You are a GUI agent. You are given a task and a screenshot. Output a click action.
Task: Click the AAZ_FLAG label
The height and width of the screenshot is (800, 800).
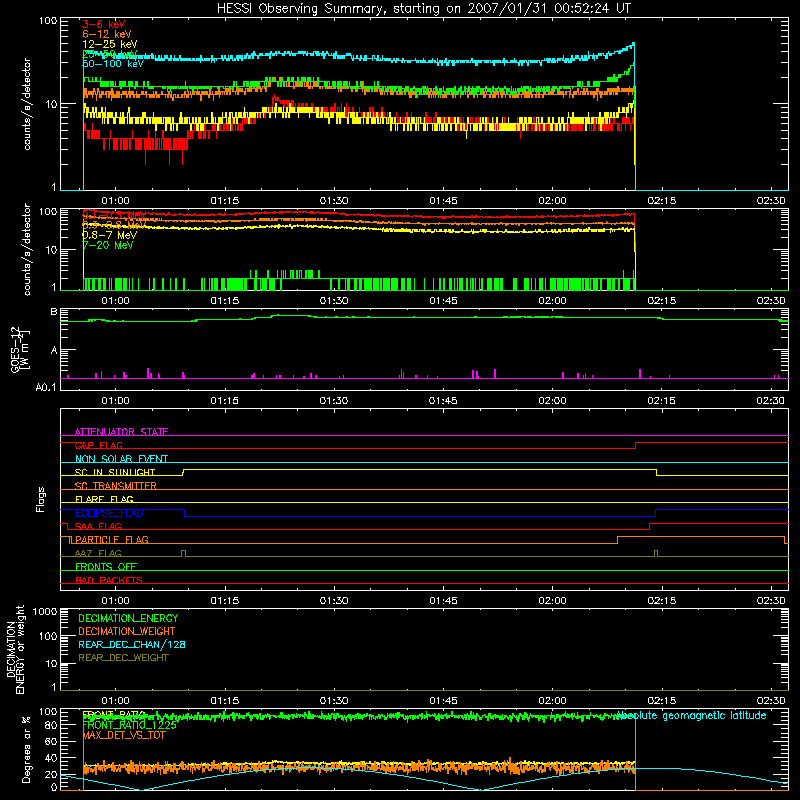coord(98,553)
